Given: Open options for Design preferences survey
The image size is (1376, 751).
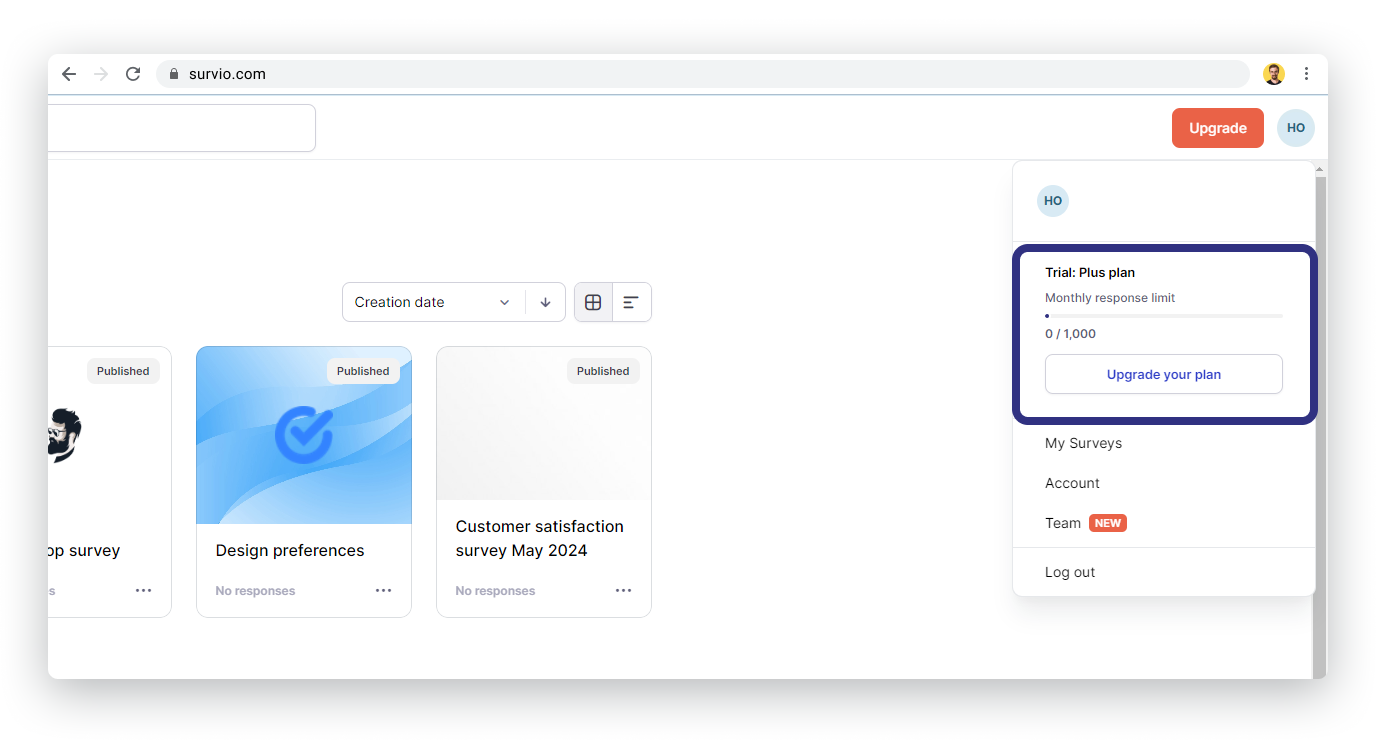Looking at the screenshot, I should tap(384, 591).
